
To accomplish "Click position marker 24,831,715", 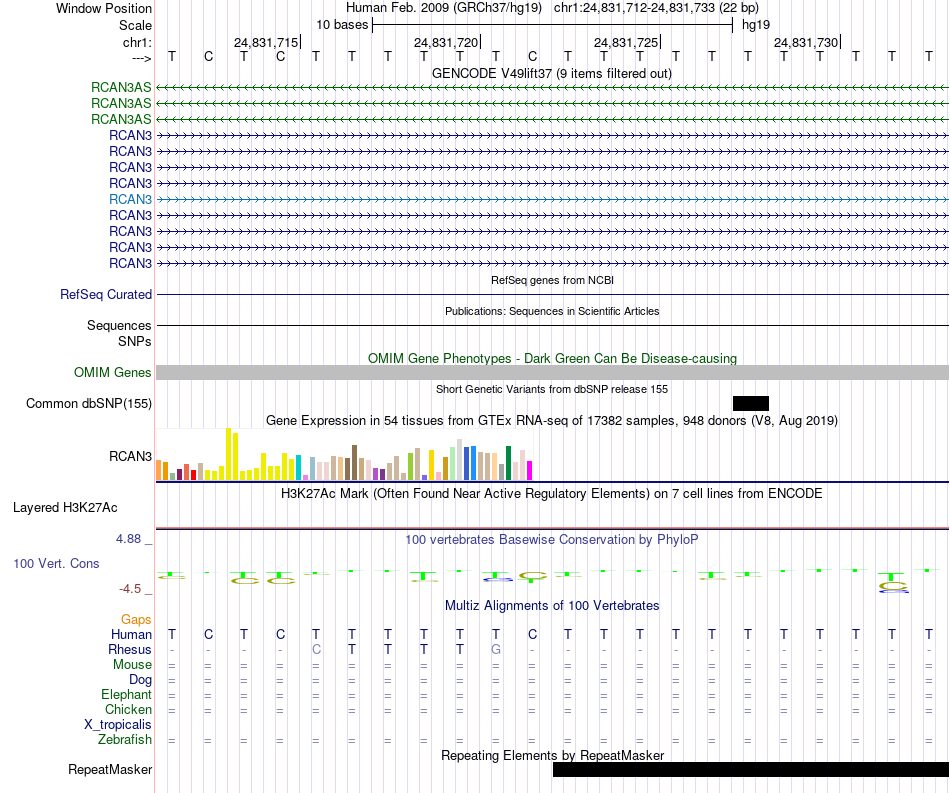I will point(266,42).
